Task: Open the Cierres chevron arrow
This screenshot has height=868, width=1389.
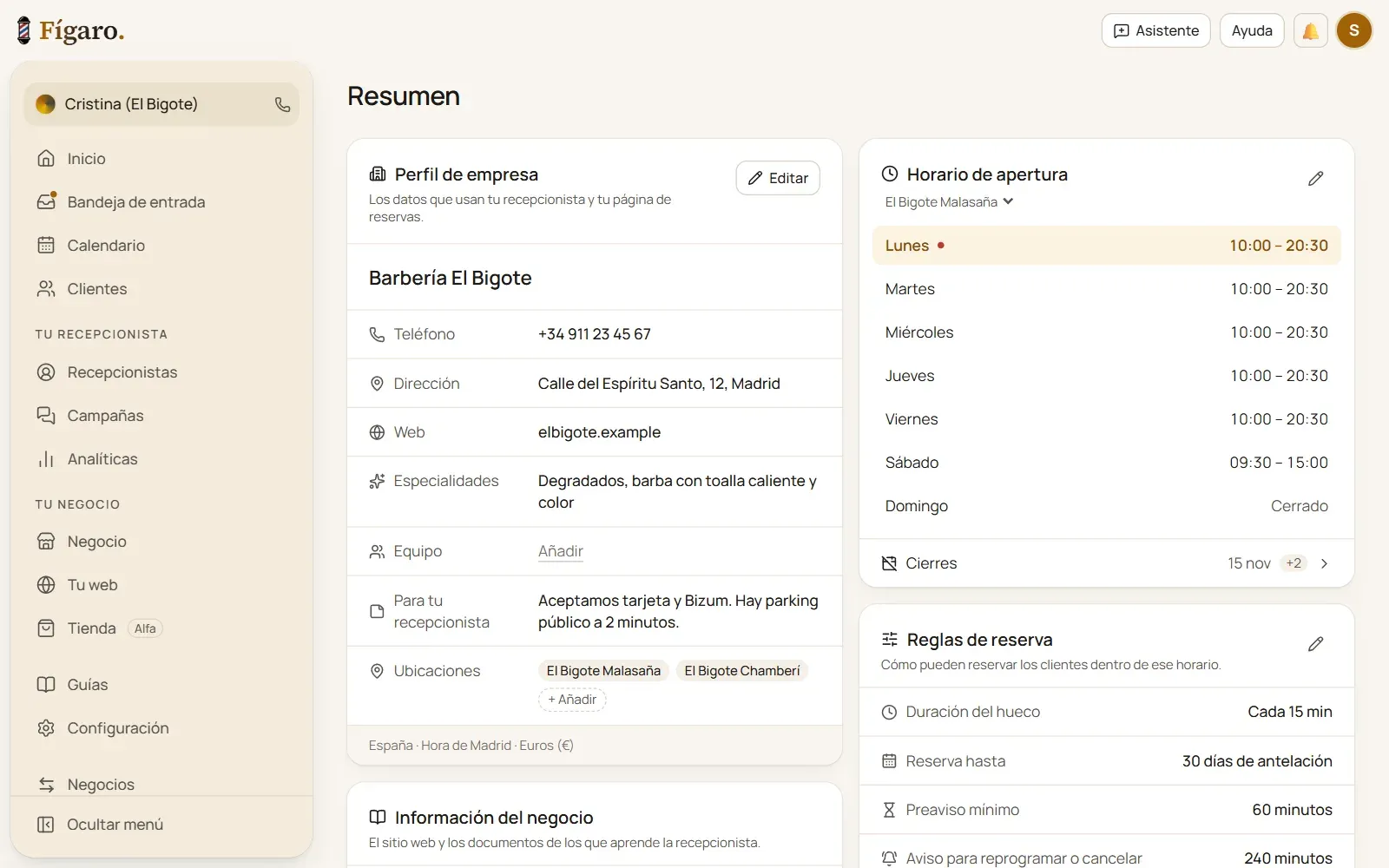Action: point(1324,563)
